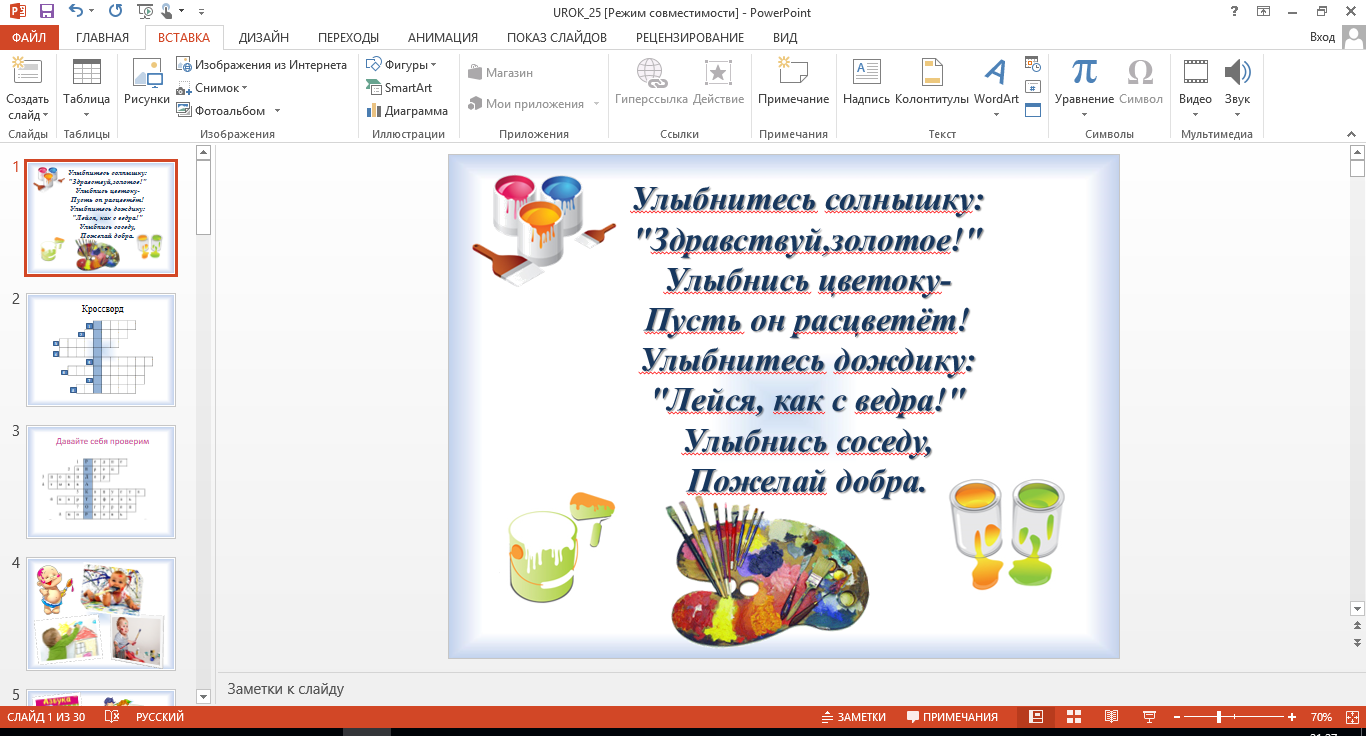1366x736 pixels.
Task: Insert Видео media
Action: [x=1196, y=73]
